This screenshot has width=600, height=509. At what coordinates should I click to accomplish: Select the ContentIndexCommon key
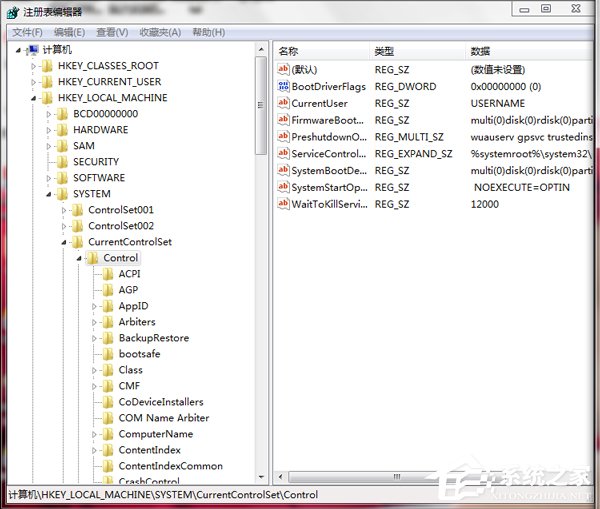pos(171,467)
